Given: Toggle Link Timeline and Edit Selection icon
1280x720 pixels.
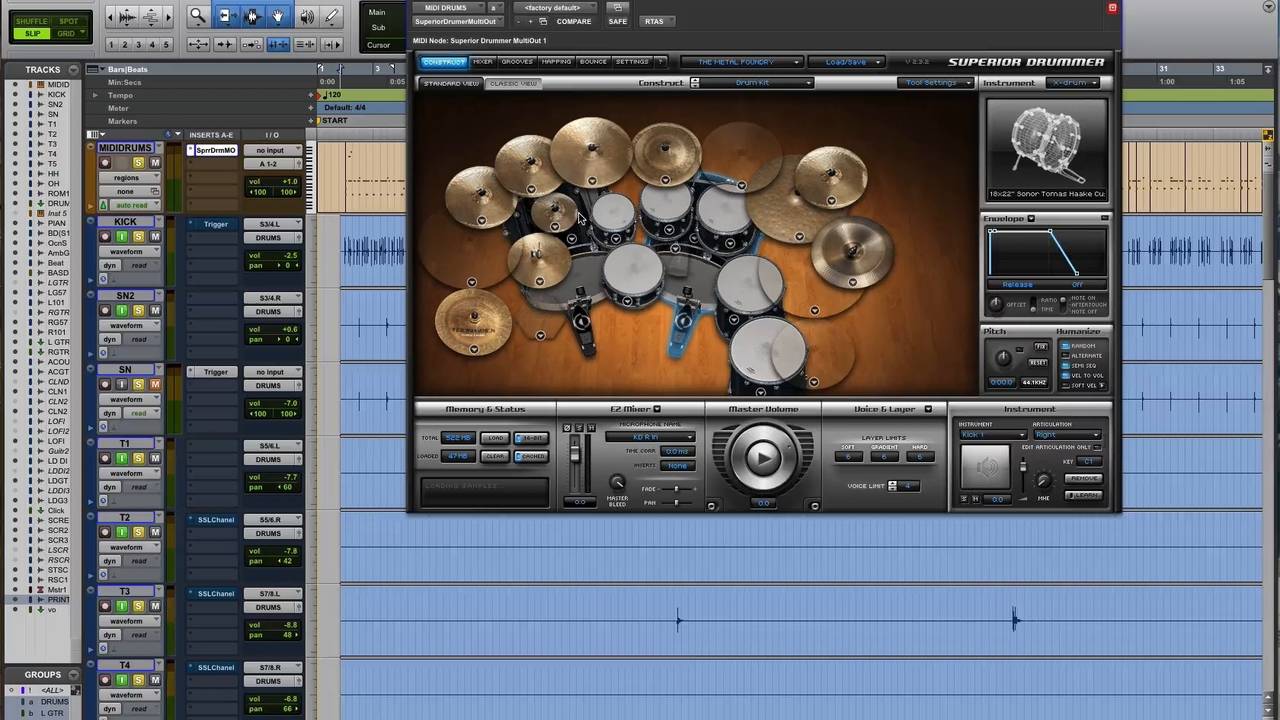Looking at the screenshot, I should point(278,45).
